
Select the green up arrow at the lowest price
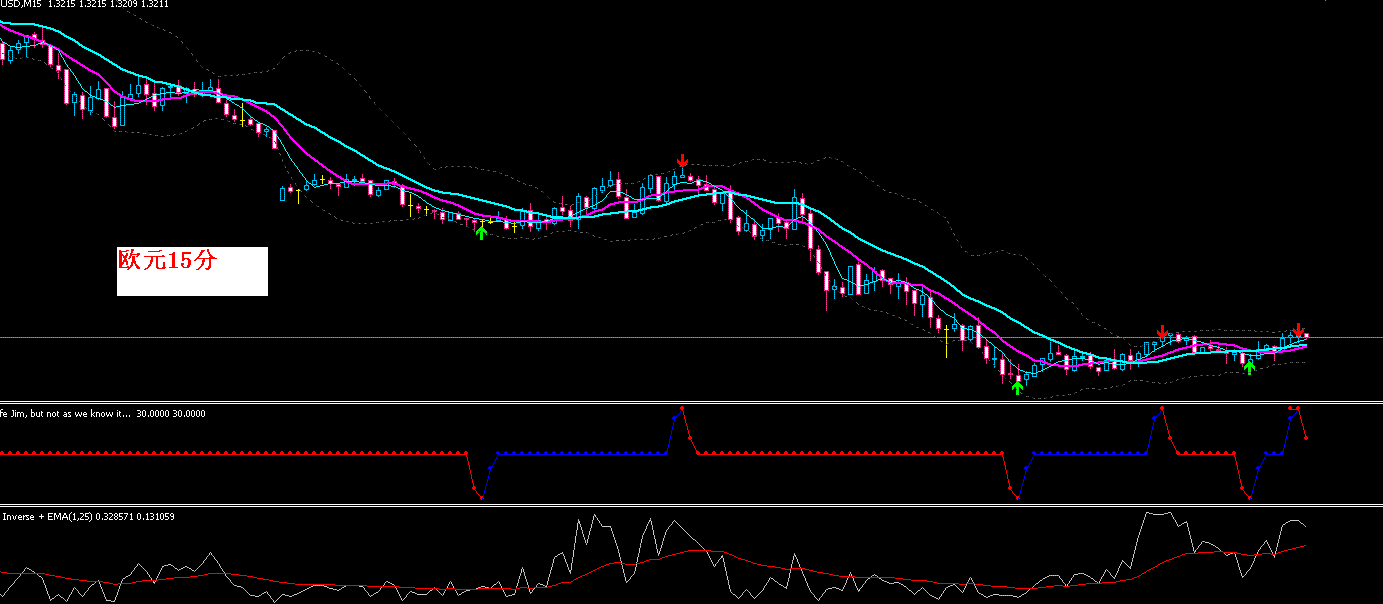1018,387
